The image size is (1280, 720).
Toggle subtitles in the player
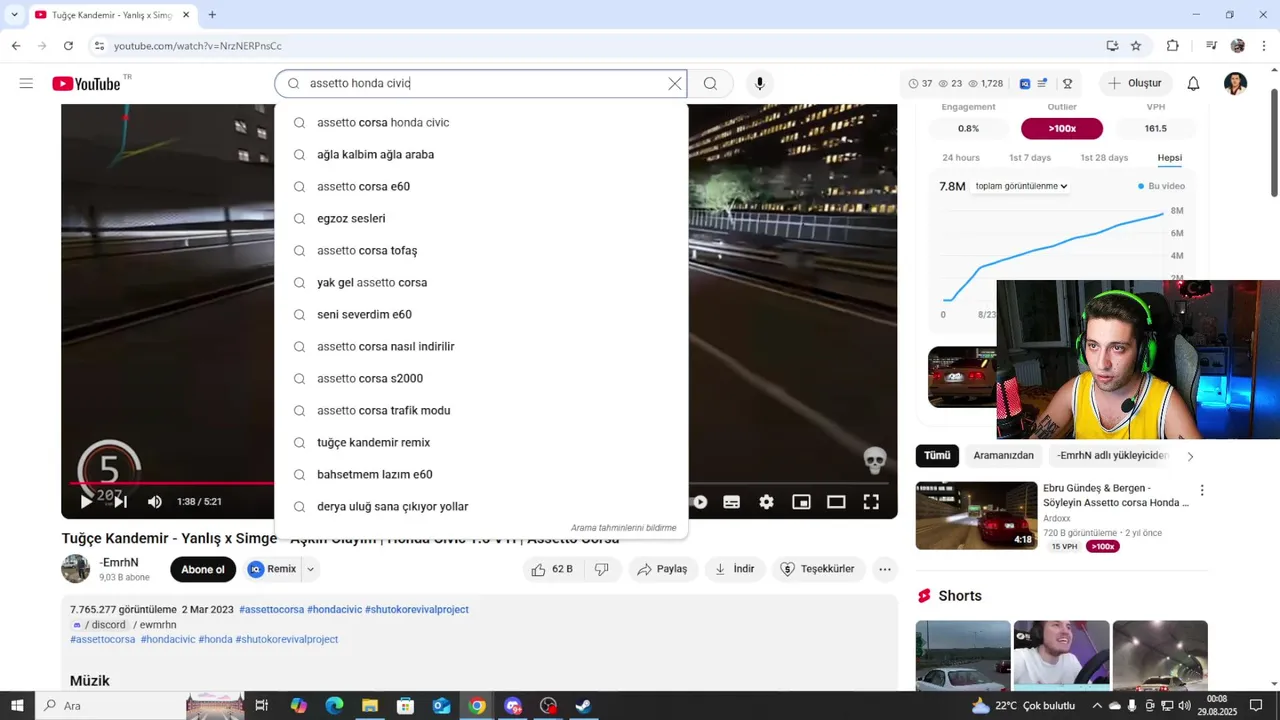pos(731,502)
